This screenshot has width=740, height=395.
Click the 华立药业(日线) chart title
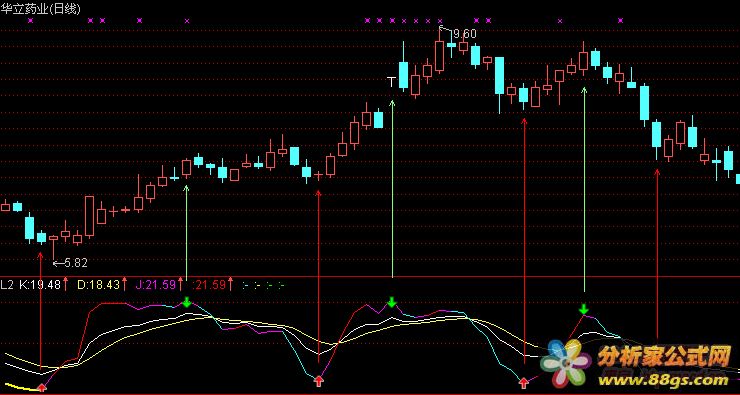(41, 8)
